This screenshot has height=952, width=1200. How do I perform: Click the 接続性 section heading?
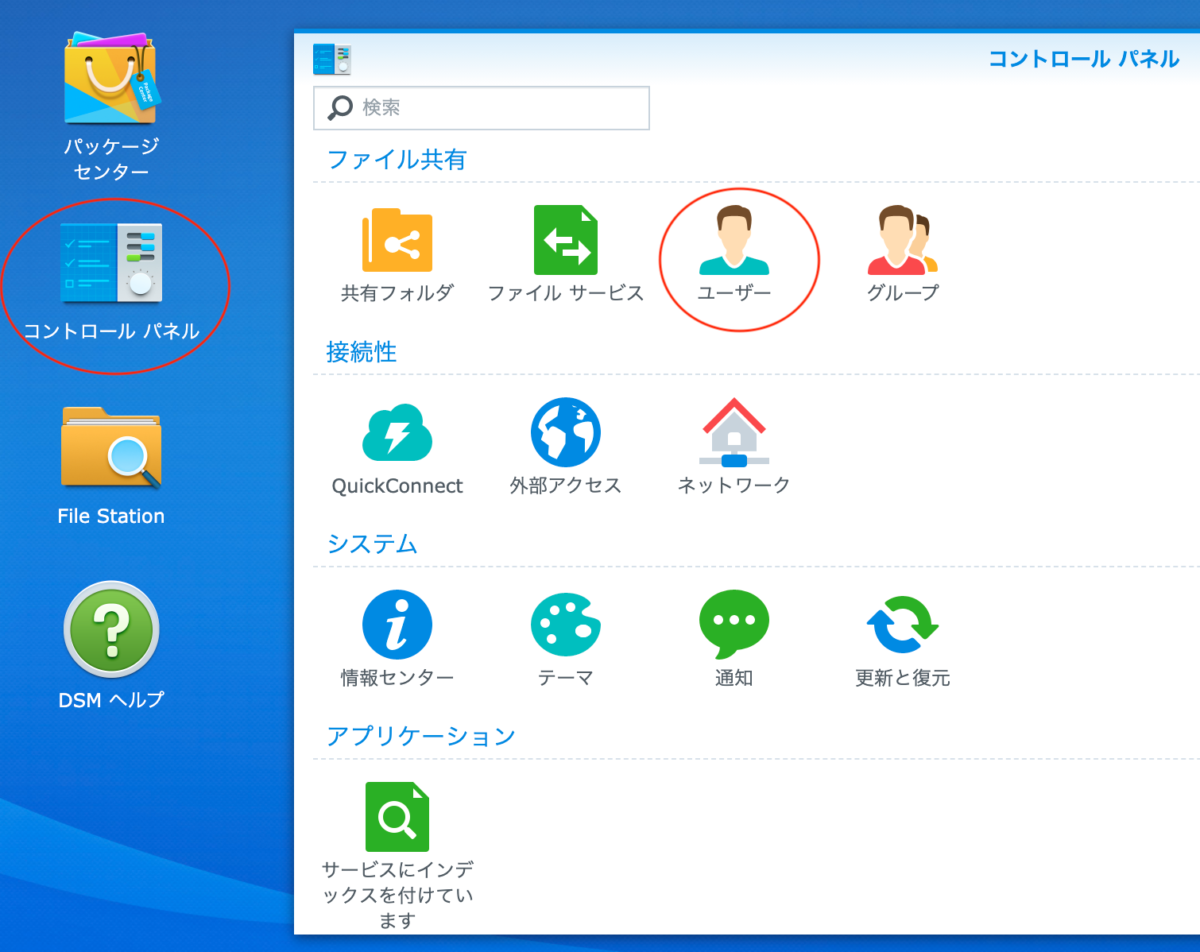coord(362,351)
